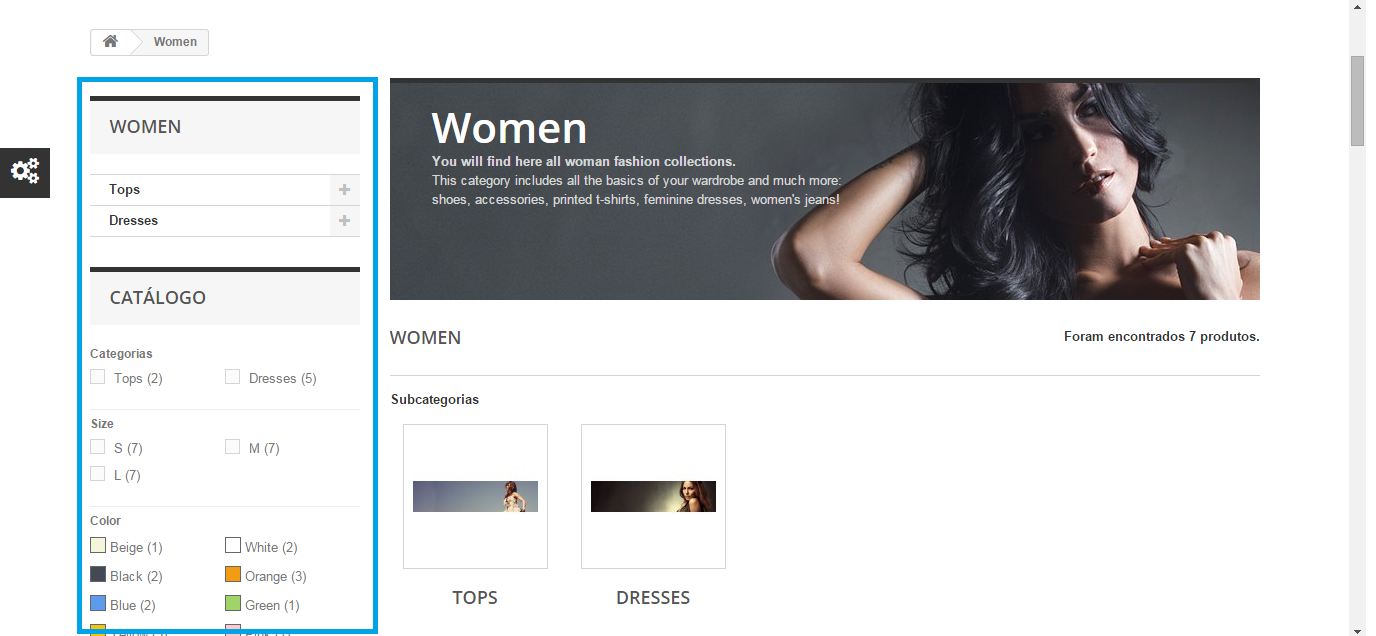The width and height of the screenshot is (1376, 636).
Task: Click the scrollbar down arrow
Action: pyautogui.click(x=1357, y=630)
